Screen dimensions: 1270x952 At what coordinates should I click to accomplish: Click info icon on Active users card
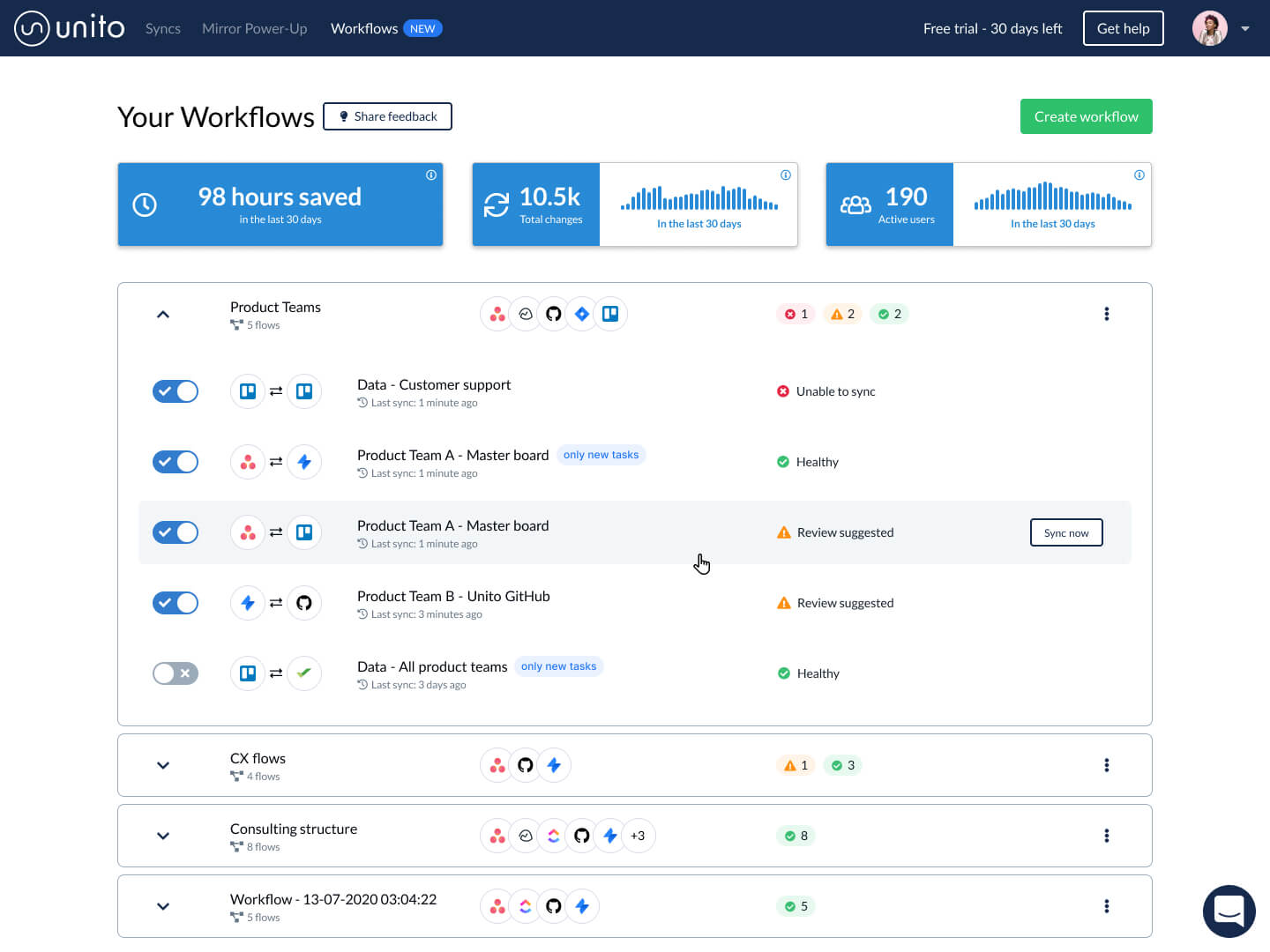coord(1139,175)
